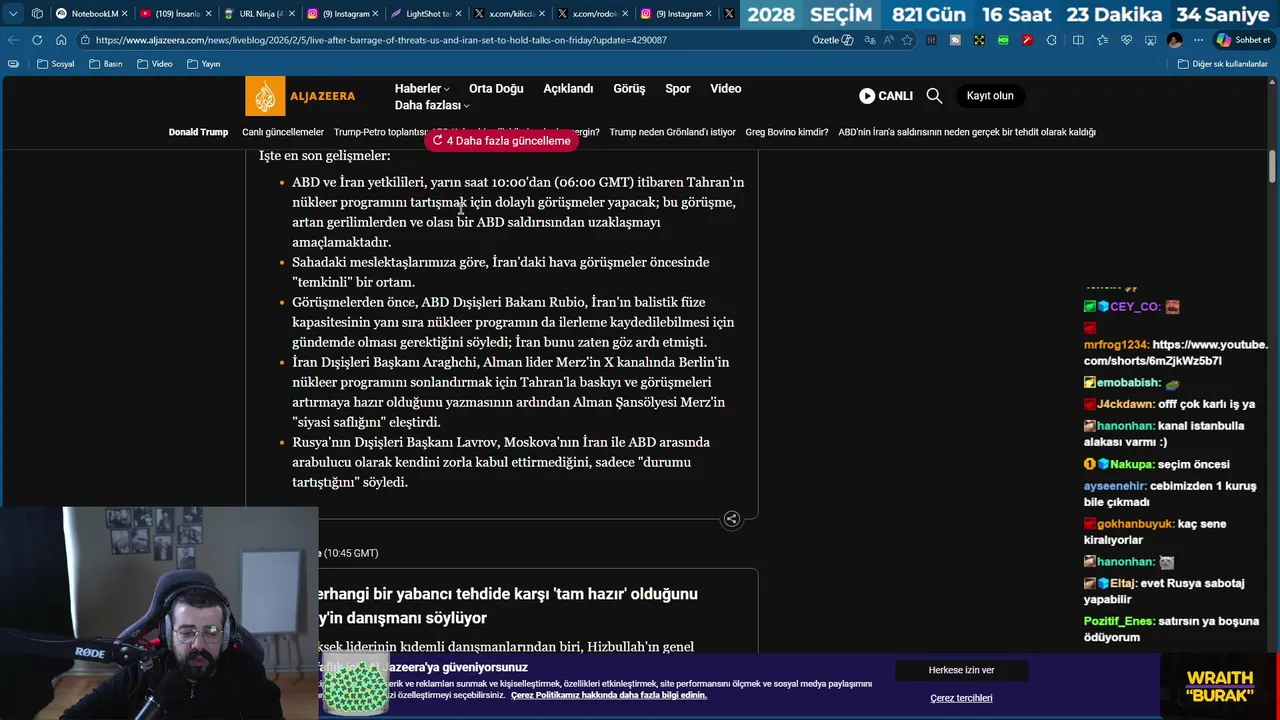Open the yellow arrows extension icon

979,40
